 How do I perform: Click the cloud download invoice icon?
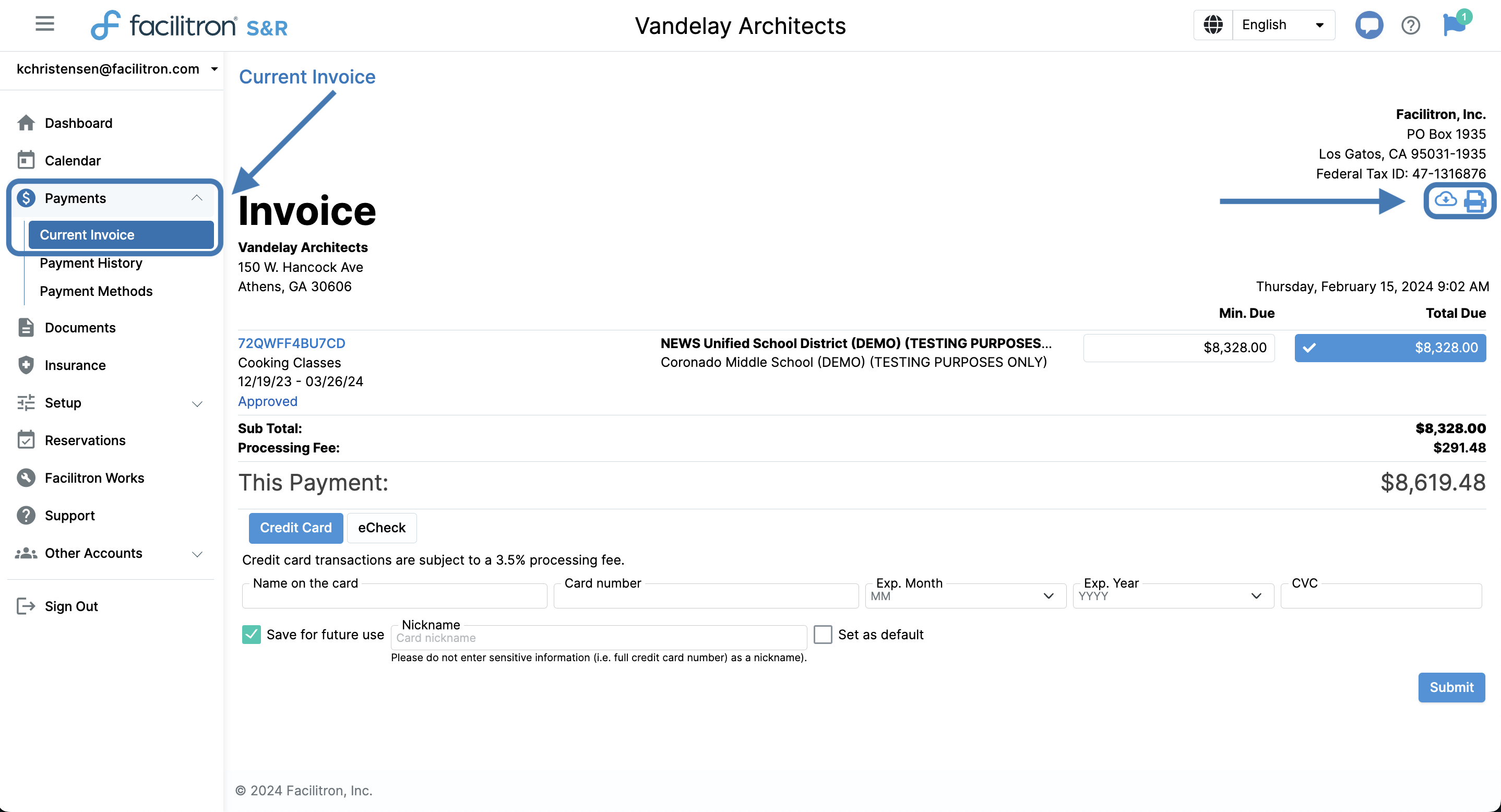tap(1445, 200)
